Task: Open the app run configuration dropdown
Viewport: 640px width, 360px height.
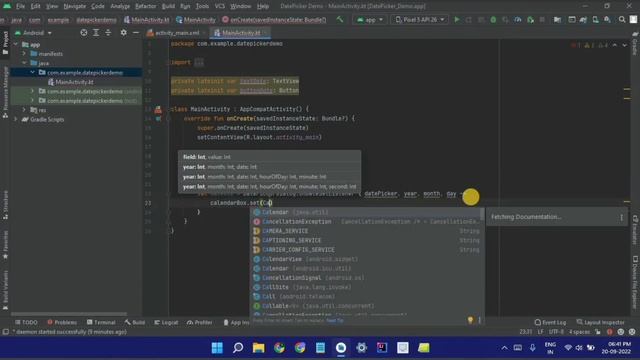Action: point(370,20)
